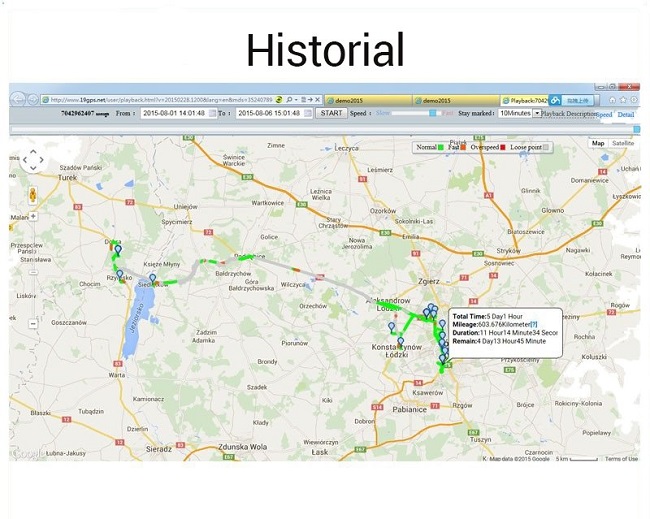Open calendar picker next to From date

pyautogui.click(x=212, y=113)
